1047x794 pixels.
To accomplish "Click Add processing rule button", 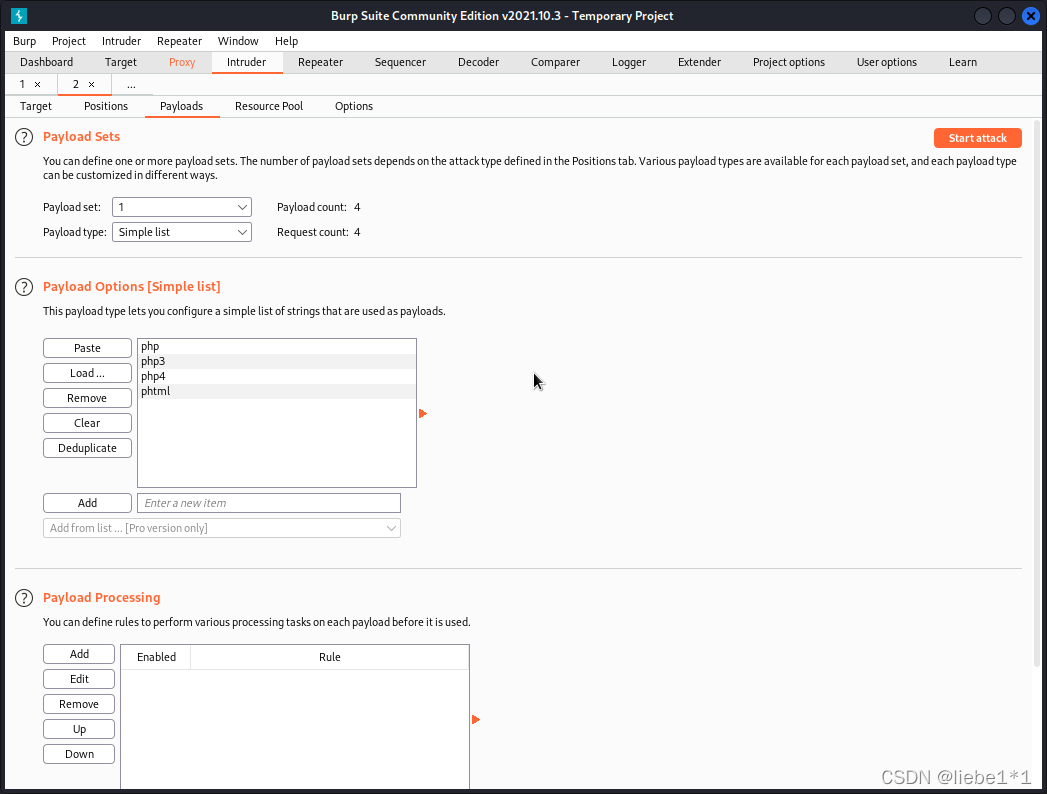I will (79, 654).
